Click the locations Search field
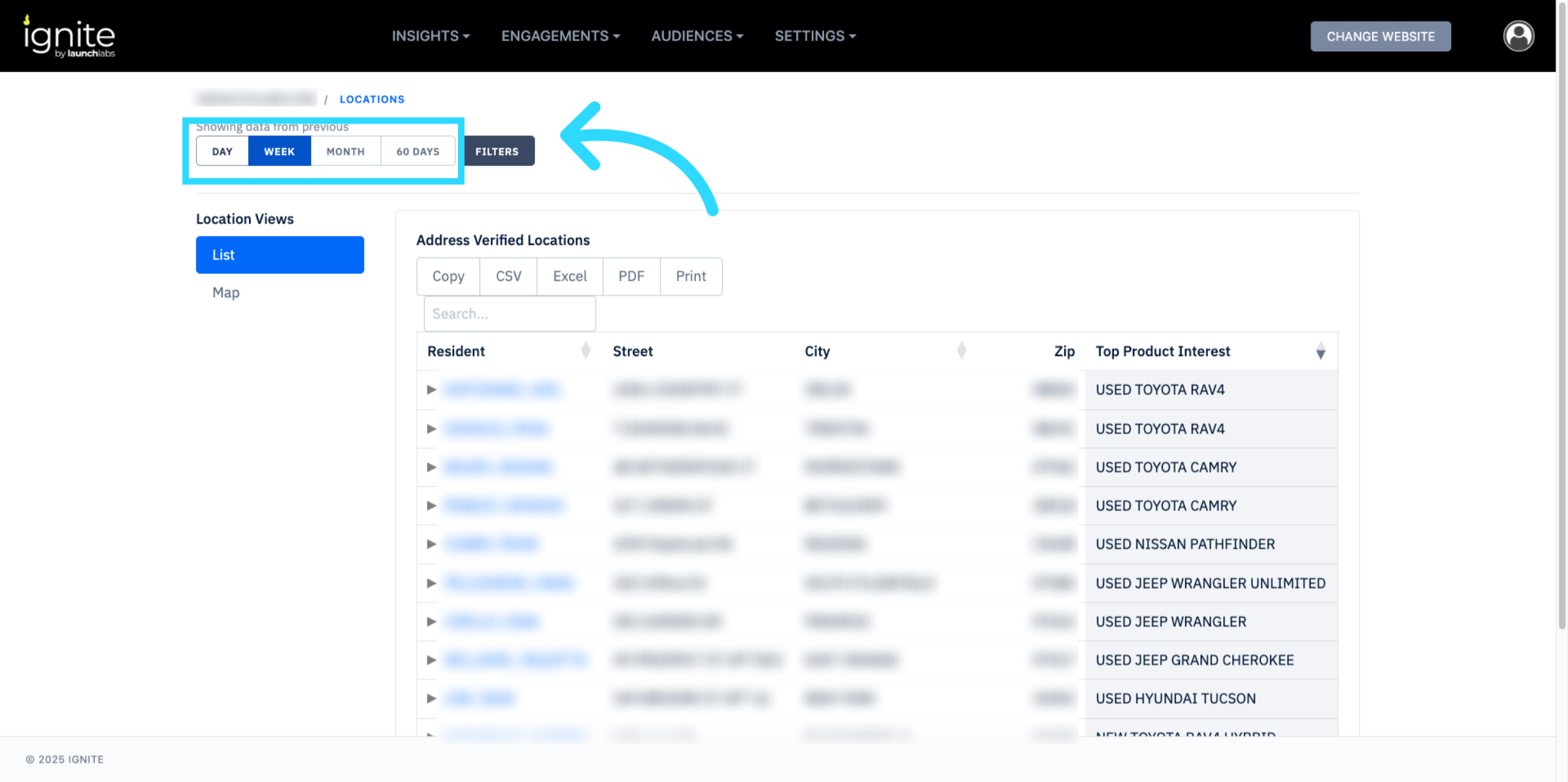Viewport: 1568px width, 782px height. click(x=510, y=314)
